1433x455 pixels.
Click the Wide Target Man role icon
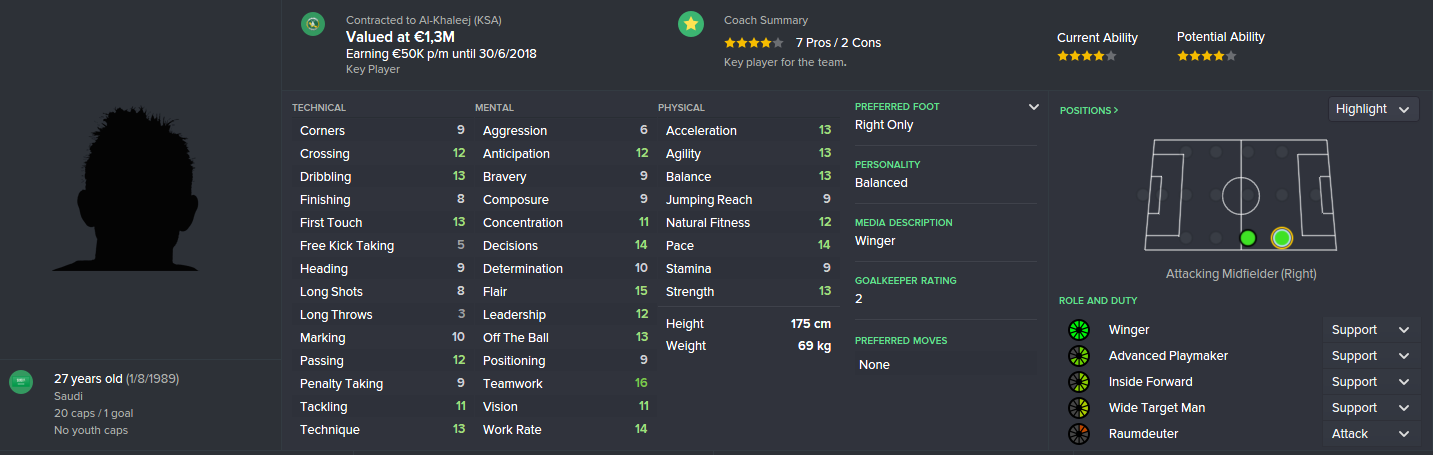(1078, 408)
